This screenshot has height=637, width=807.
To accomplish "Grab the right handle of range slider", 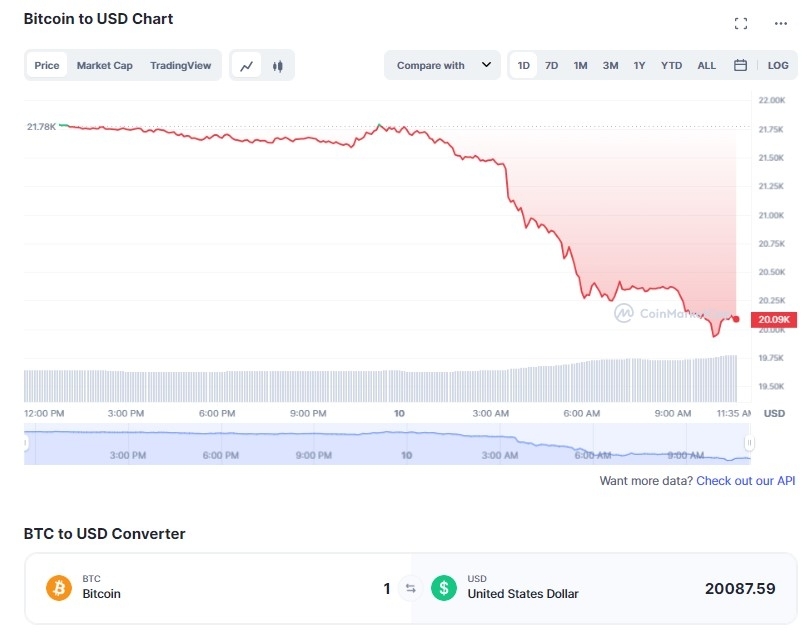I will pyautogui.click(x=749, y=443).
